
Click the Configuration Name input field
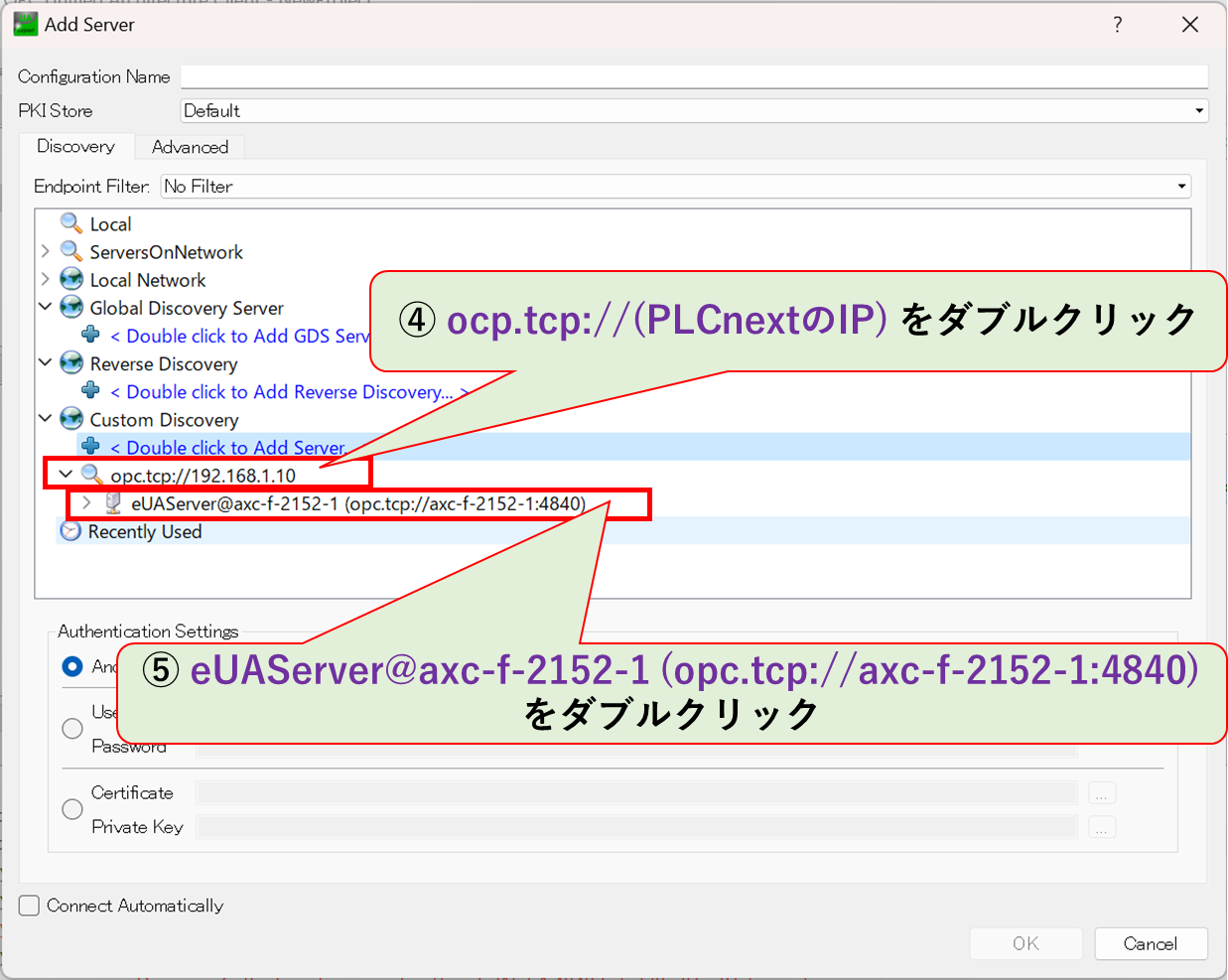point(596,76)
